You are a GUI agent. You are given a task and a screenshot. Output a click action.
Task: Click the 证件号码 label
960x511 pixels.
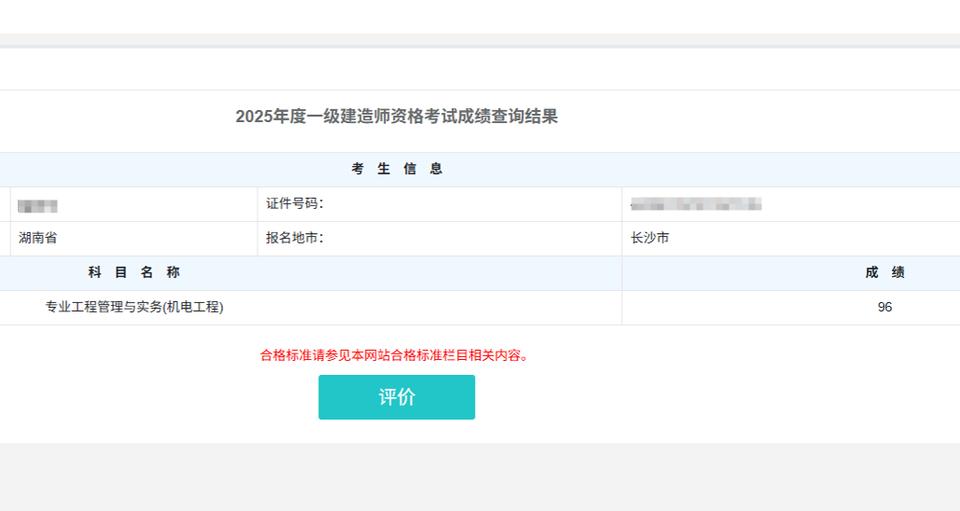click(294, 204)
